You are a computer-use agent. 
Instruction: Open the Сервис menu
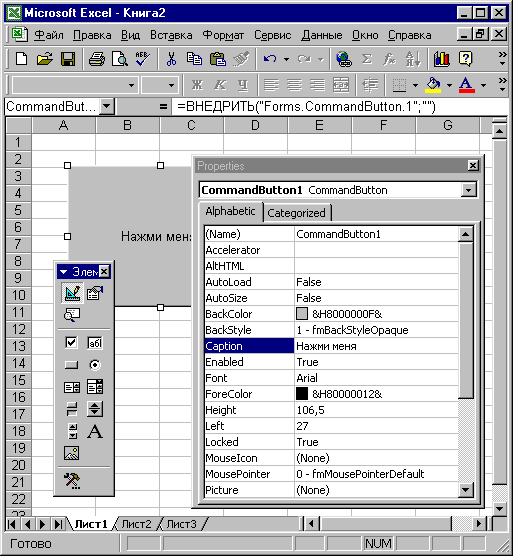[x=272, y=35]
